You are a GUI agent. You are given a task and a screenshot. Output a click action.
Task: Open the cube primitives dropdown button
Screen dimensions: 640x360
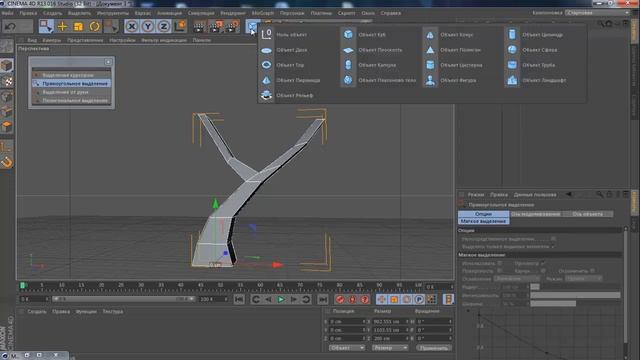click(x=252, y=27)
